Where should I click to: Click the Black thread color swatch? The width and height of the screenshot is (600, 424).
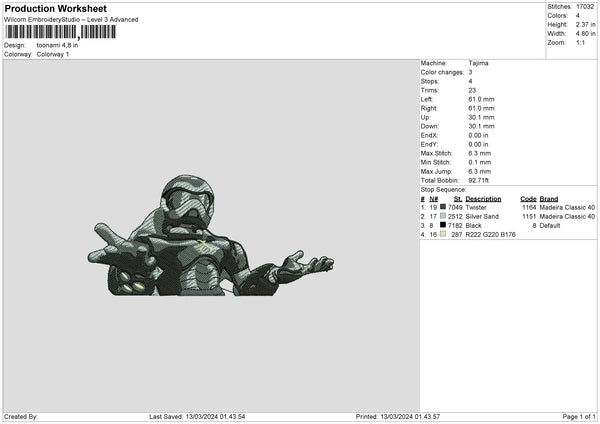click(x=443, y=225)
